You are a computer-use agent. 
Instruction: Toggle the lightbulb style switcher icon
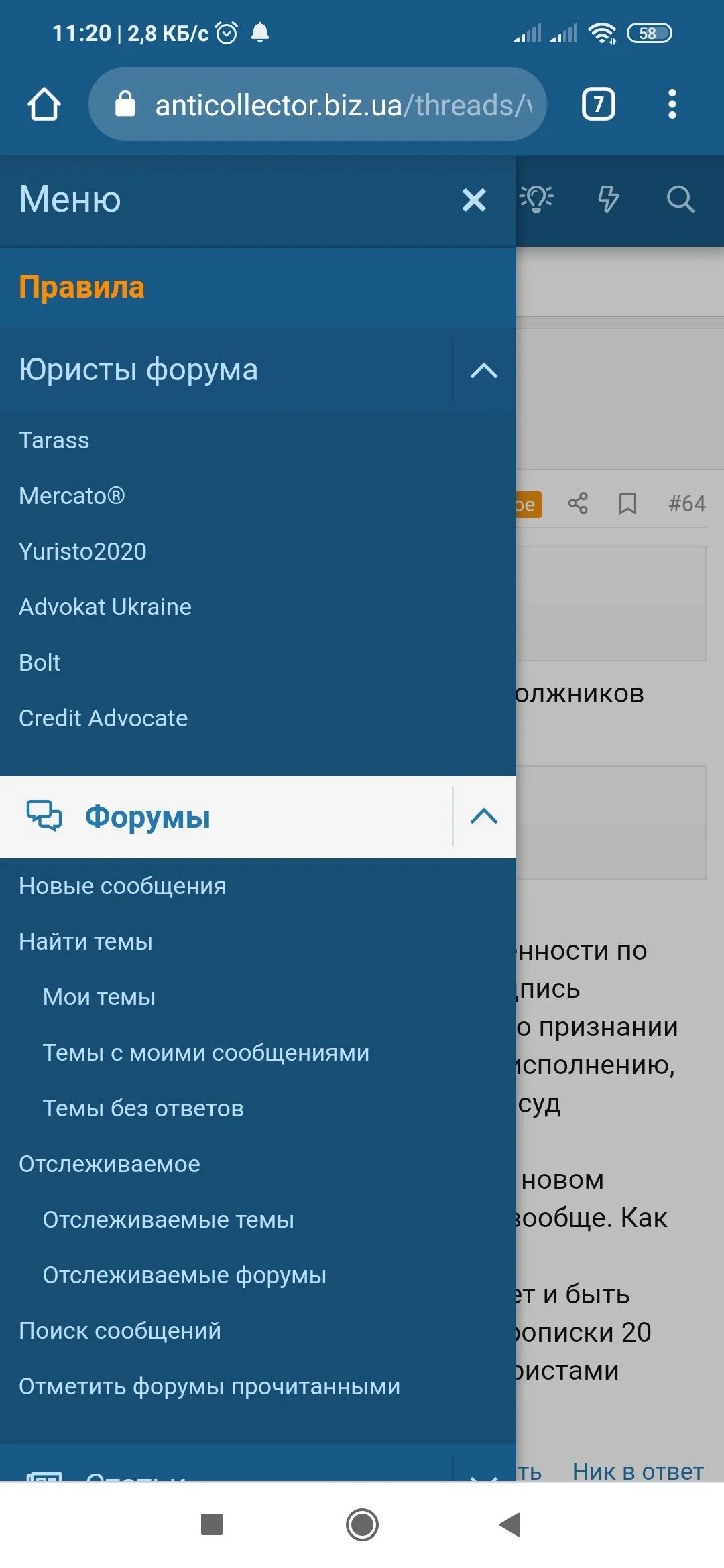[x=536, y=199]
